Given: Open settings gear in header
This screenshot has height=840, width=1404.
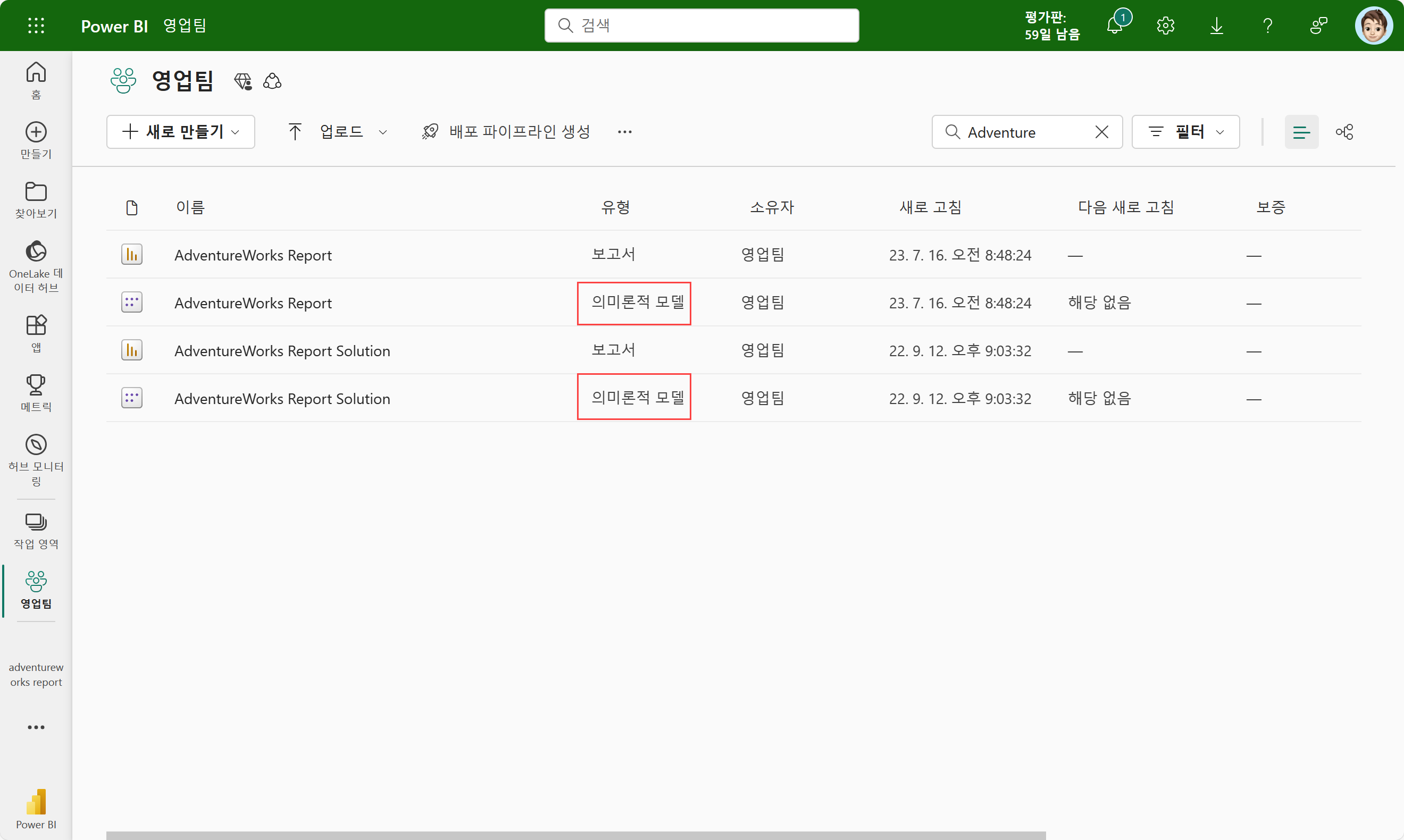Looking at the screenshot, I should tap(1165, 26).
